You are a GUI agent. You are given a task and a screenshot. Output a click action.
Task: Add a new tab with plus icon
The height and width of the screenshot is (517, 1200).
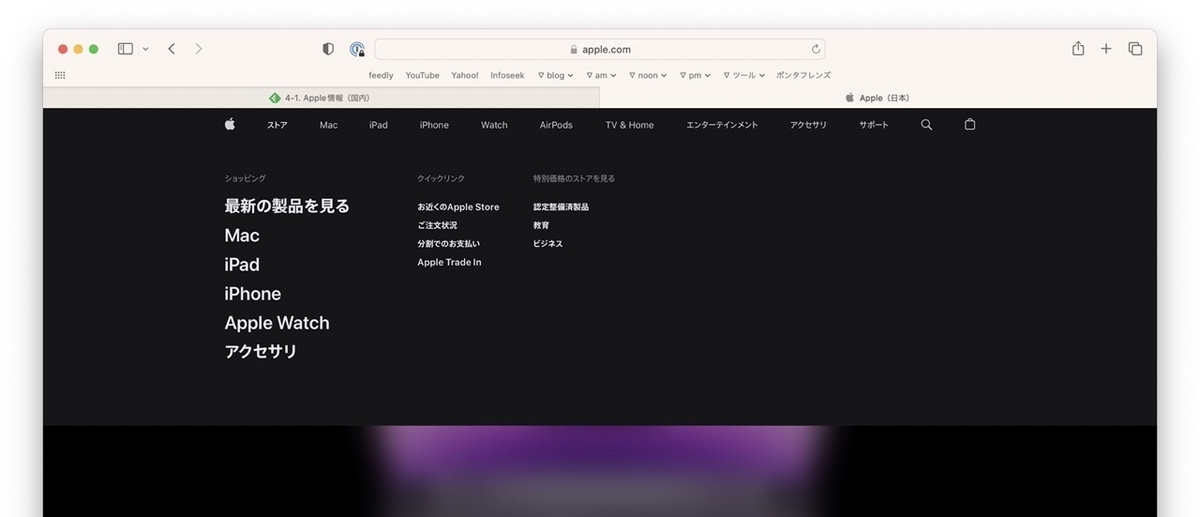[1106, 49]
